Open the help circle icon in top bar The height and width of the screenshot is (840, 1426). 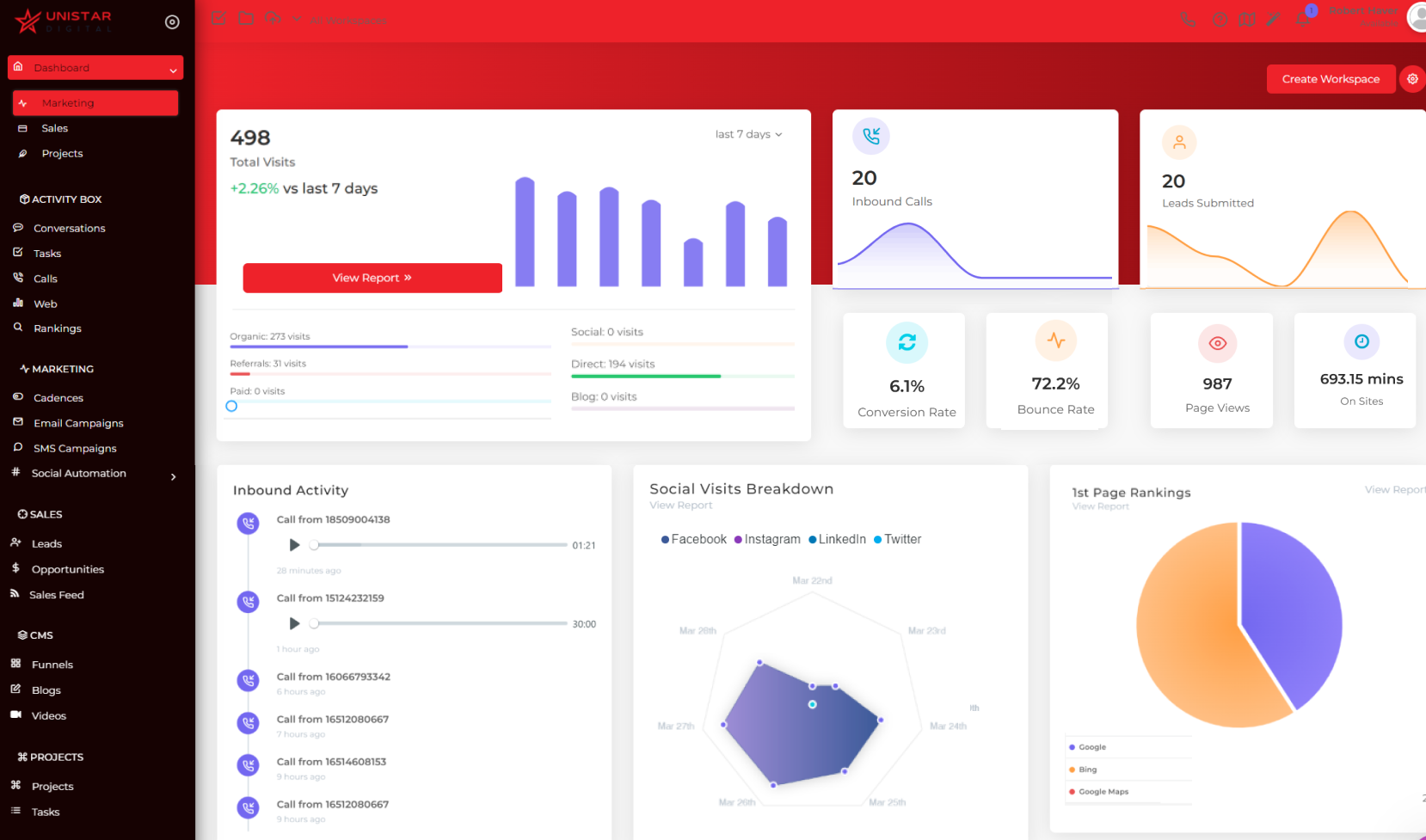pyautogui.click(x=1220, y=19)
